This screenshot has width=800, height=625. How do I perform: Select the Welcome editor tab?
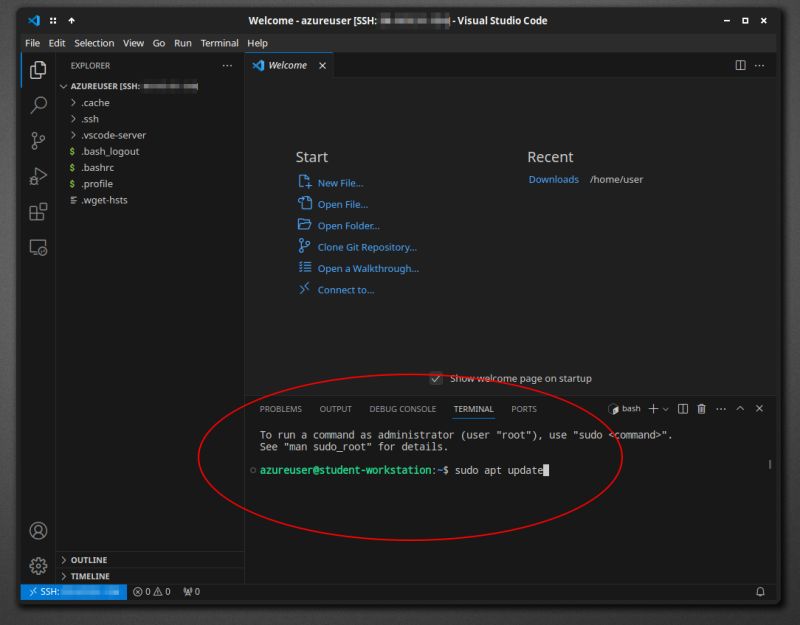pos(289,65)
